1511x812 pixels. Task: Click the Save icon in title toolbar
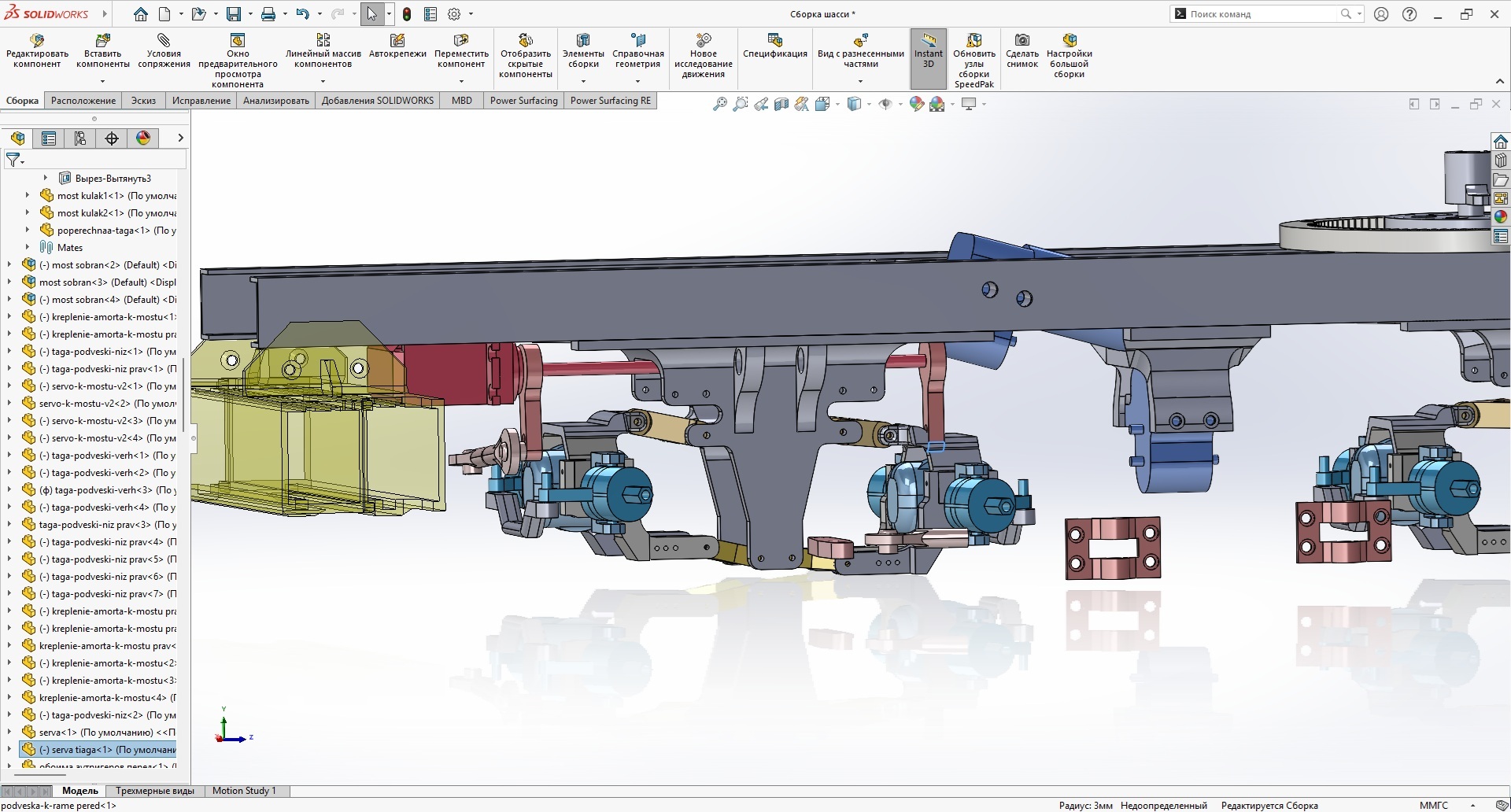tap(234, 14)
